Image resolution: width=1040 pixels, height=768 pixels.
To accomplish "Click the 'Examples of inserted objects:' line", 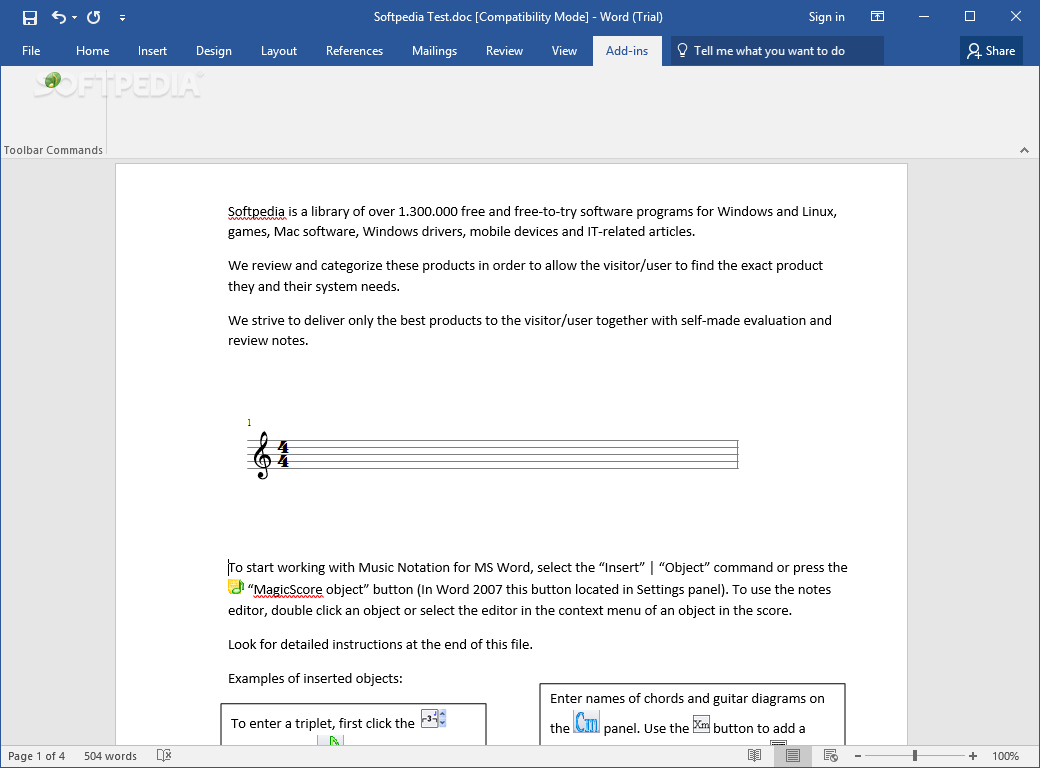I will tap(315, 678).
